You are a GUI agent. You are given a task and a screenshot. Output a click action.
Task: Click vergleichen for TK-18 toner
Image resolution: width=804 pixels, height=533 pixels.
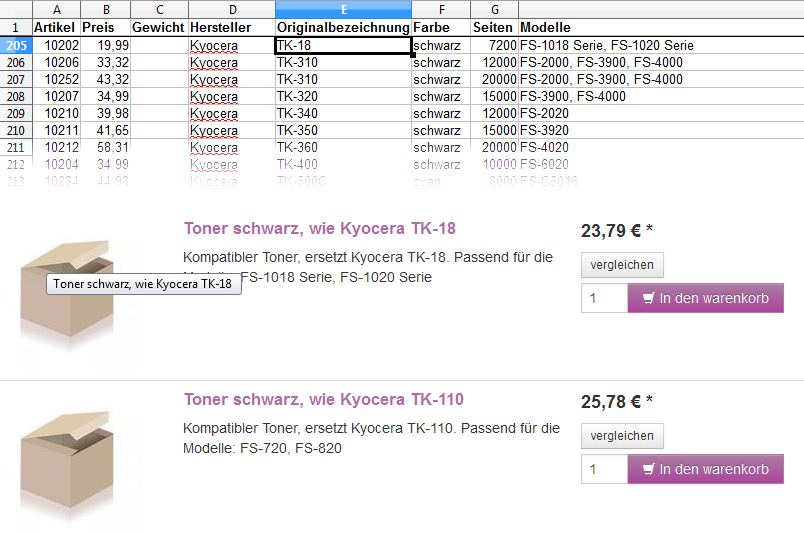click(622, 265)
